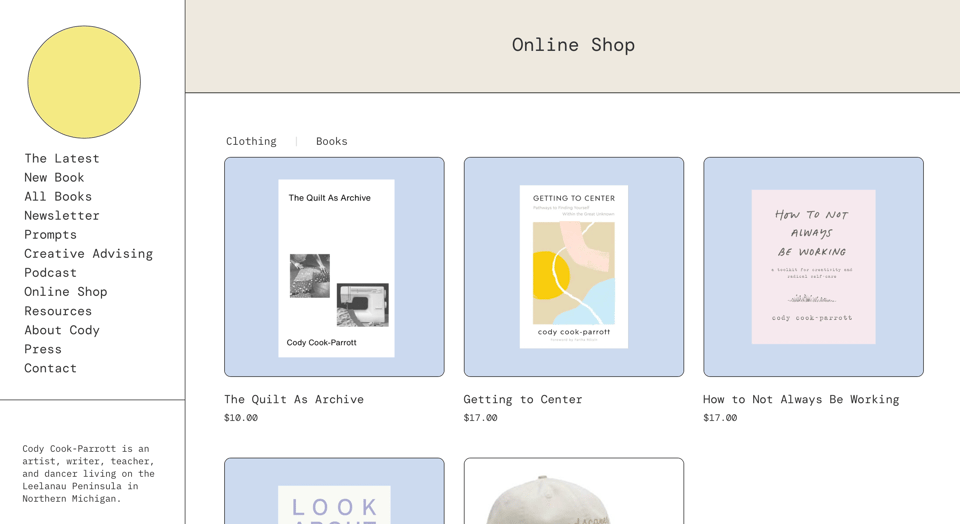Screen dimensions: 960x524
Task: Open Getting to Center book cover
Action: (574, 267)
